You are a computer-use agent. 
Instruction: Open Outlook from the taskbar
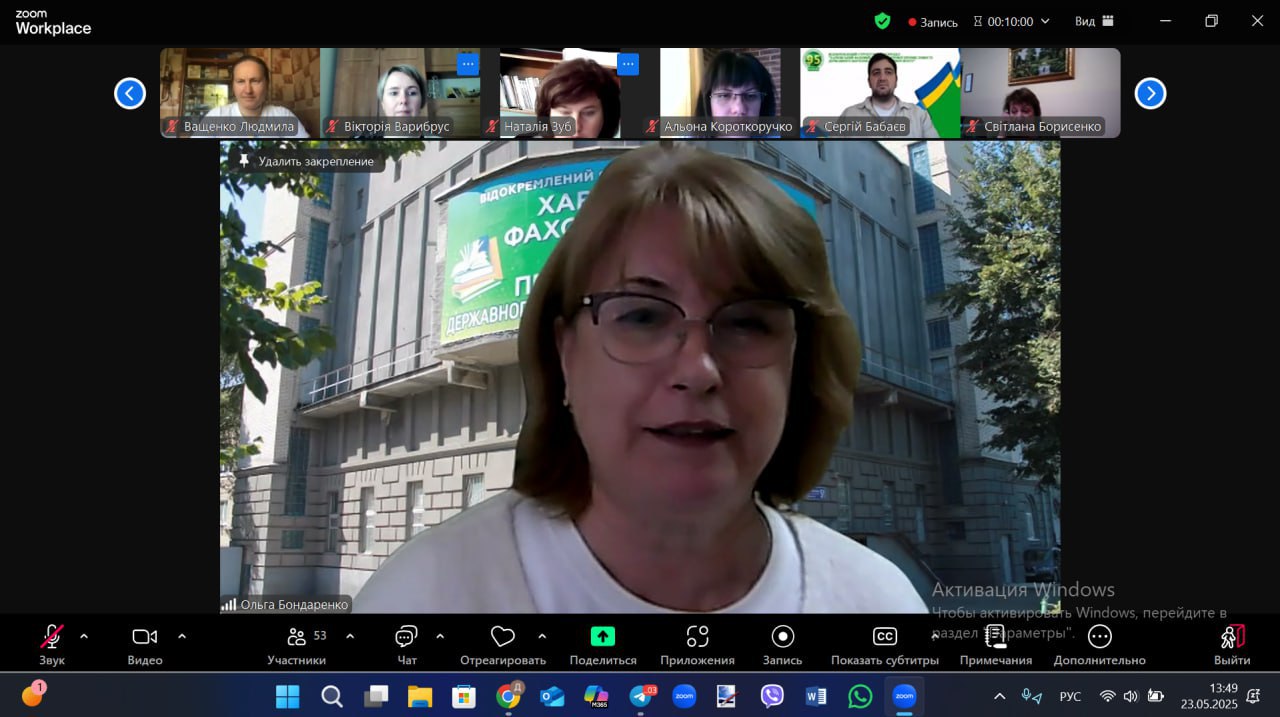point(552,696)
